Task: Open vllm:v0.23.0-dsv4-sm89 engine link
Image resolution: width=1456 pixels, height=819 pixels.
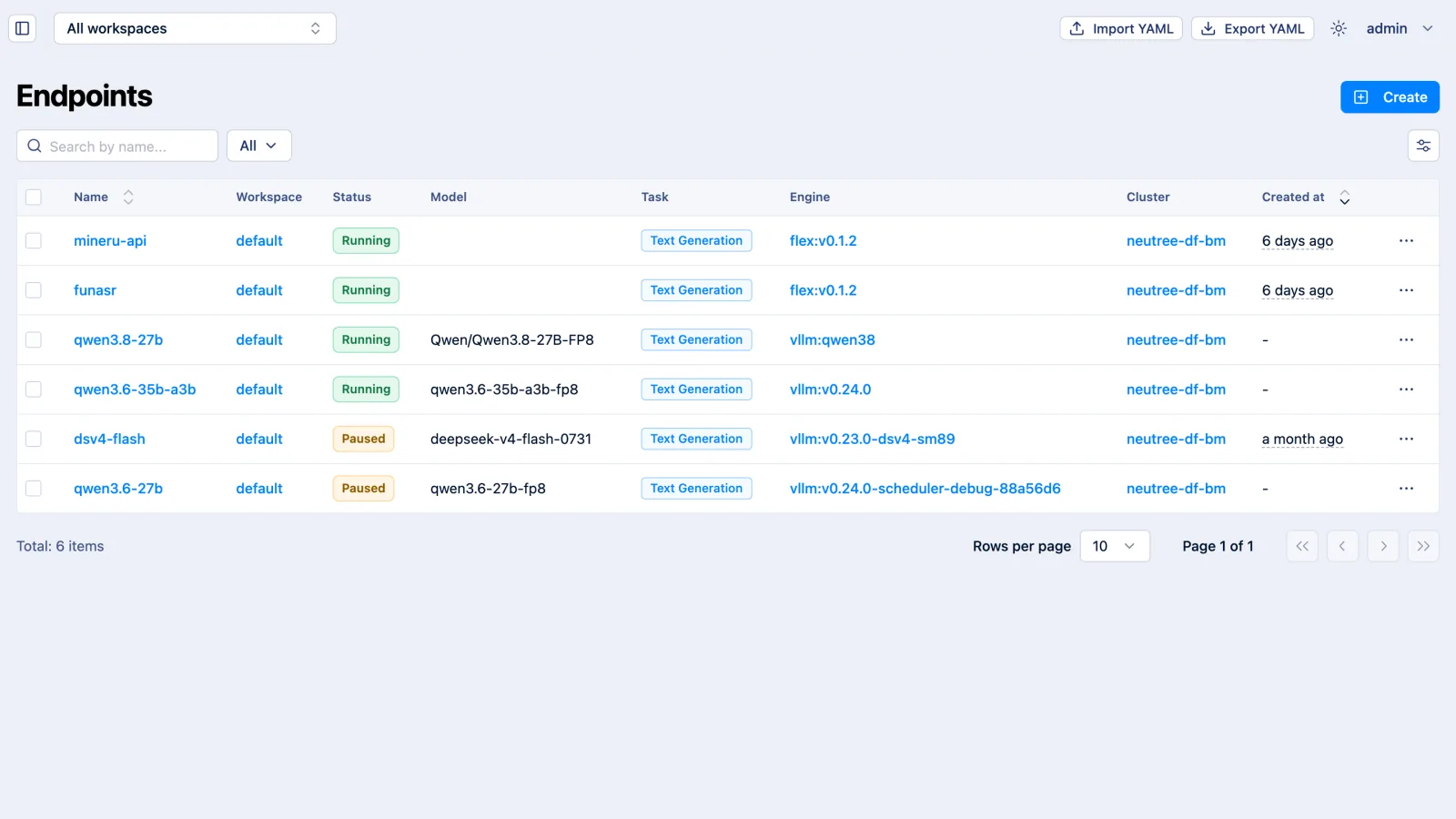Action: pyautogui.click(x=872, y=439)
